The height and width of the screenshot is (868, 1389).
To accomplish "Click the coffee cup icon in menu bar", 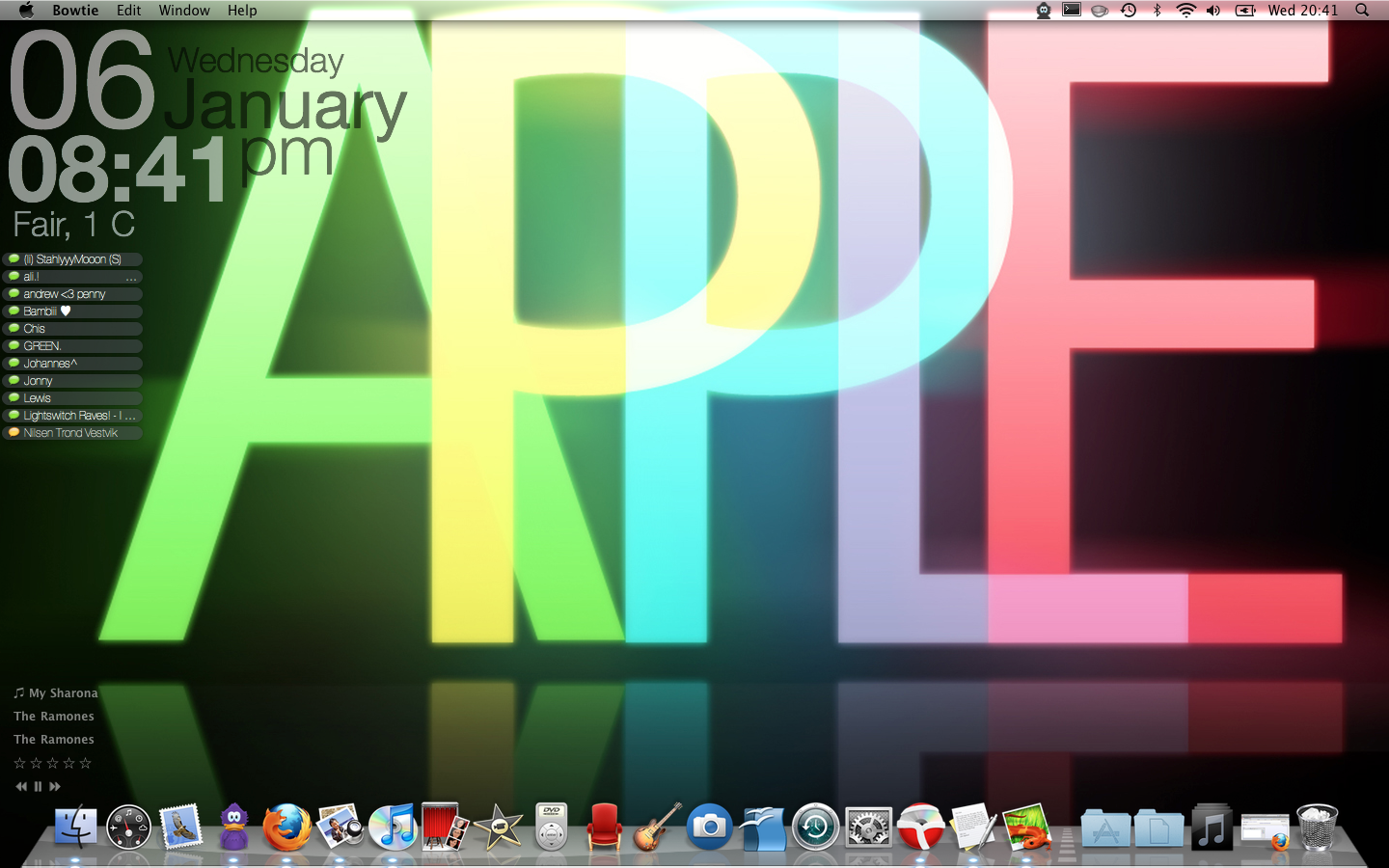I will (1100, 11).
